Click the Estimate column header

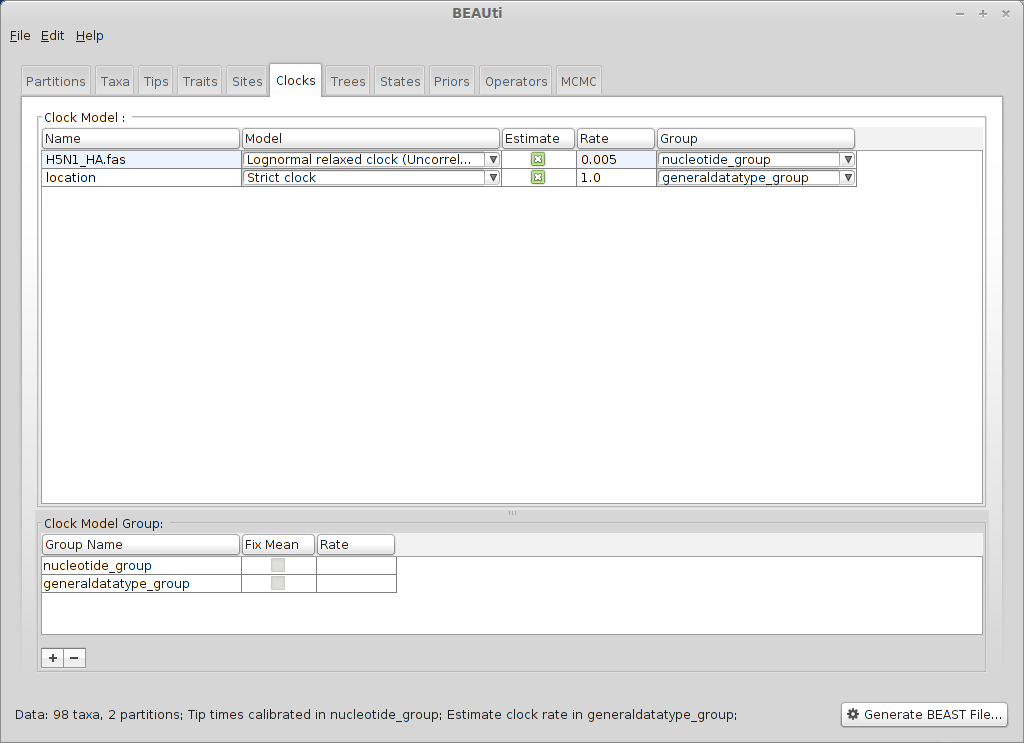[538, 138]
